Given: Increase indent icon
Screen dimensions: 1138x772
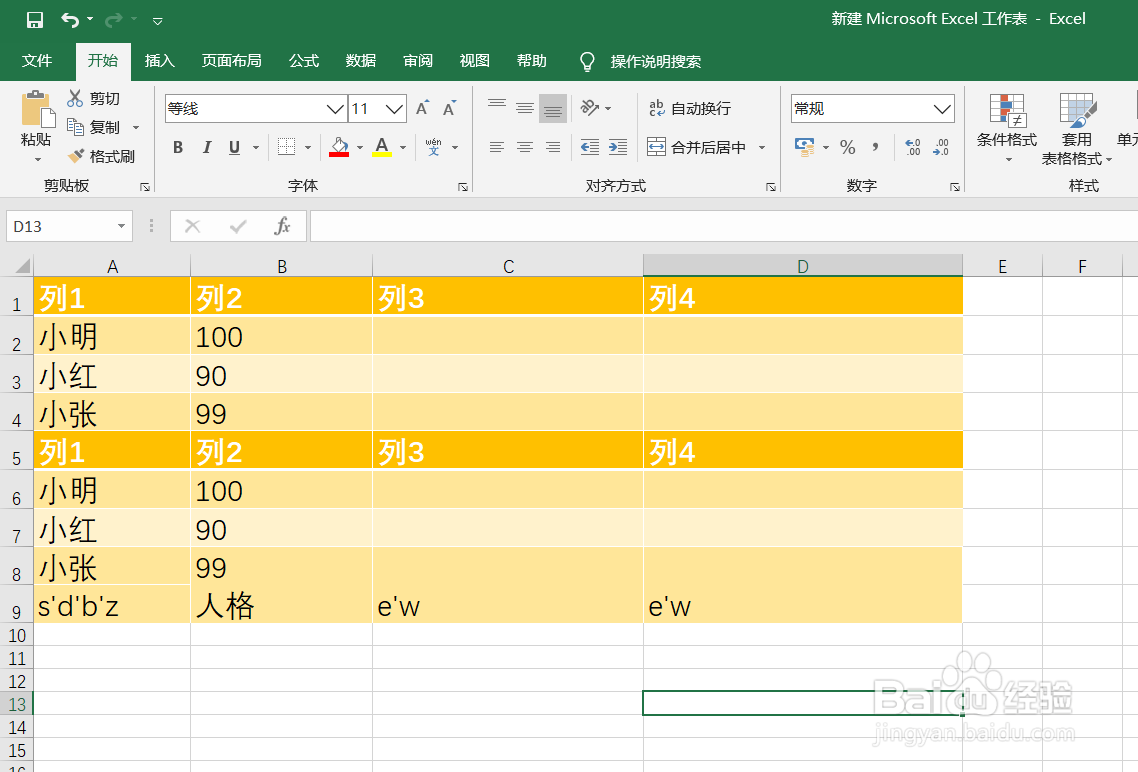Looking at the screenshot, I should pyautogui.click(x=618, y=147).
